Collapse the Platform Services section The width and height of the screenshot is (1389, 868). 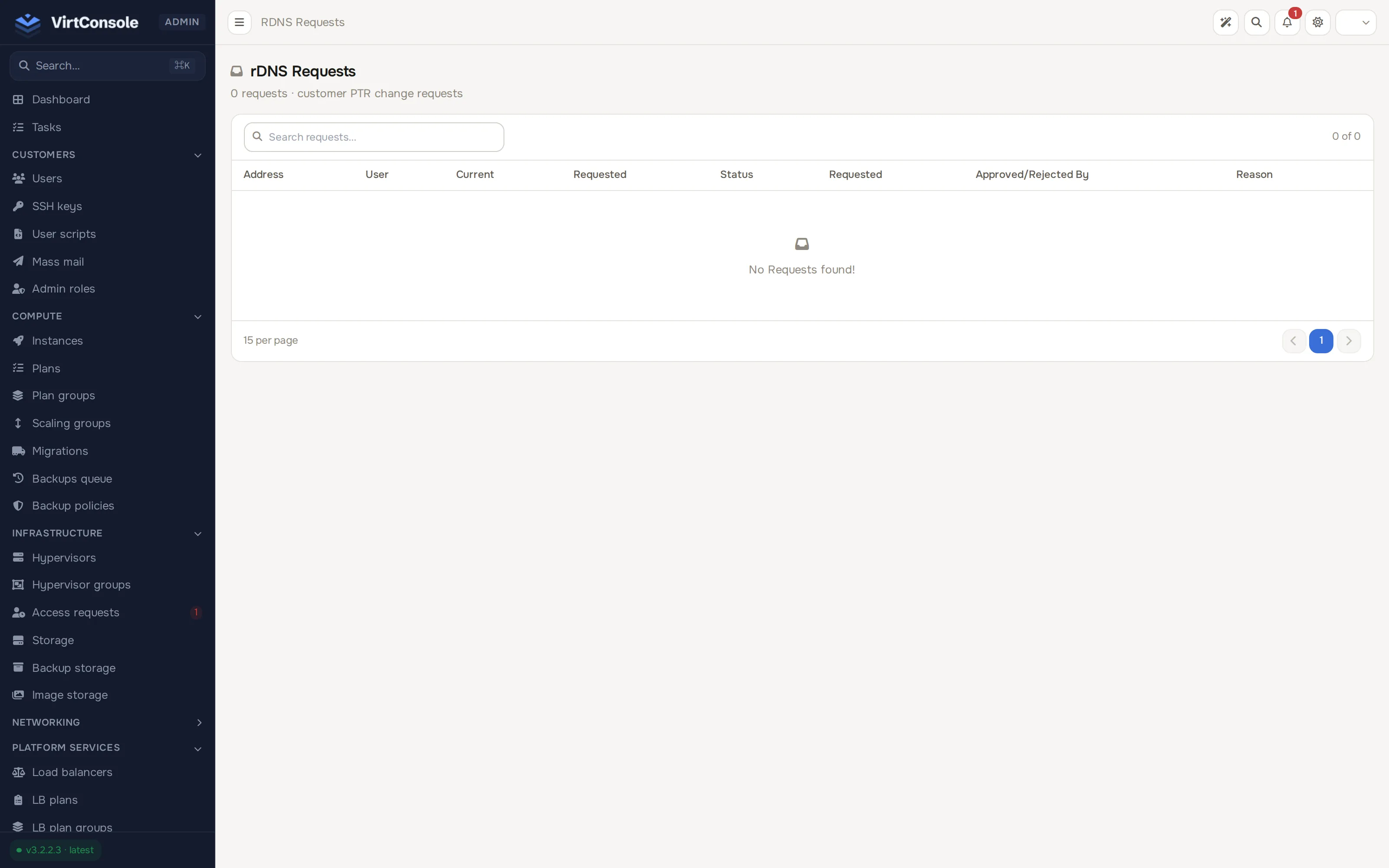[107, 748]
